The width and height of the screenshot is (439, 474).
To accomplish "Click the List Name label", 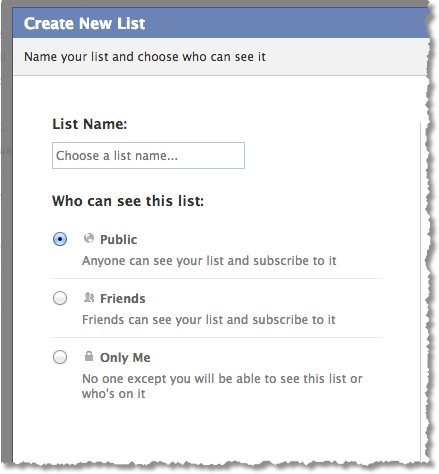I will click(x=90, y=124).
